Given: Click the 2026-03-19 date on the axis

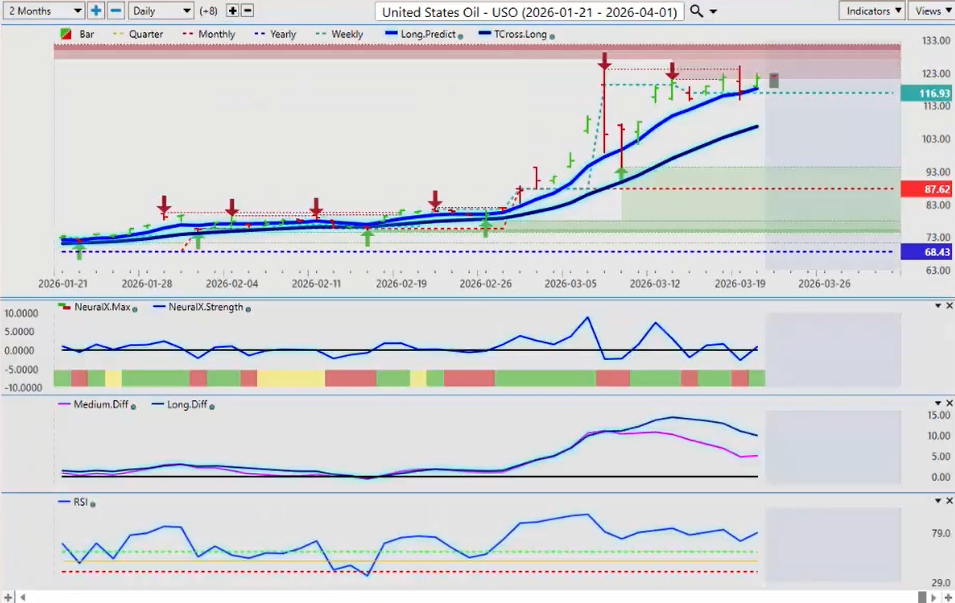Looking at the screenshot, I should coord(739,284).
